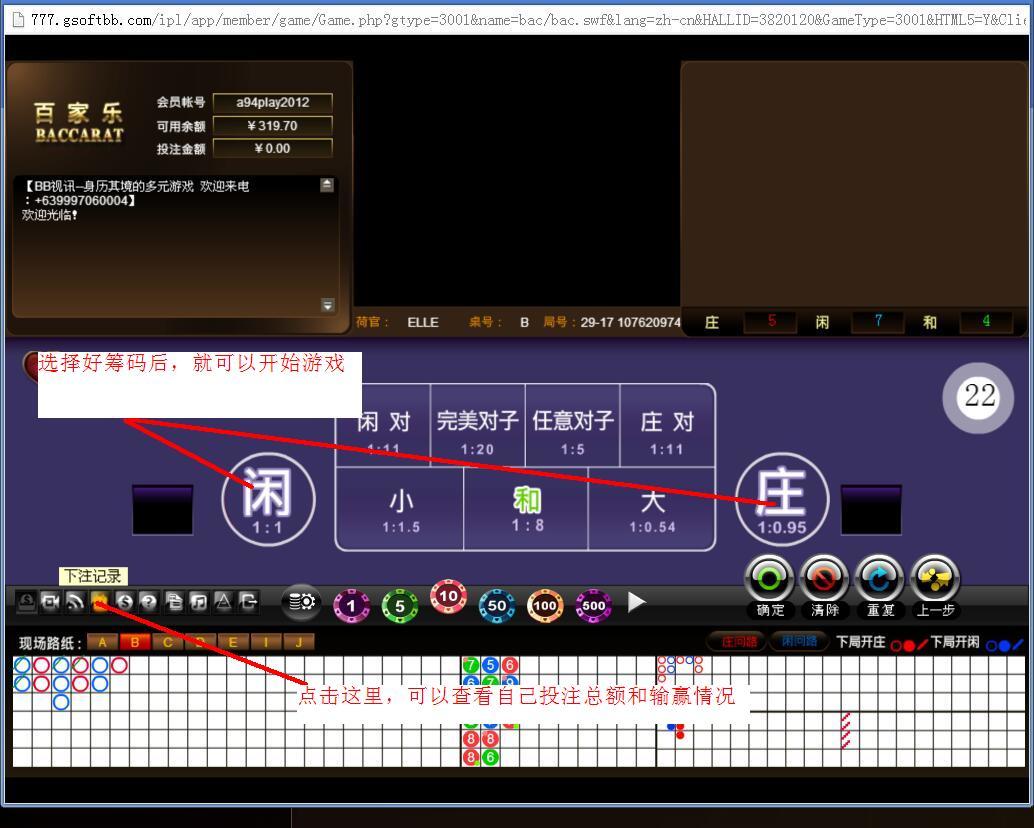Open the deposit tray icon in the toolbar

click(26, 601)
